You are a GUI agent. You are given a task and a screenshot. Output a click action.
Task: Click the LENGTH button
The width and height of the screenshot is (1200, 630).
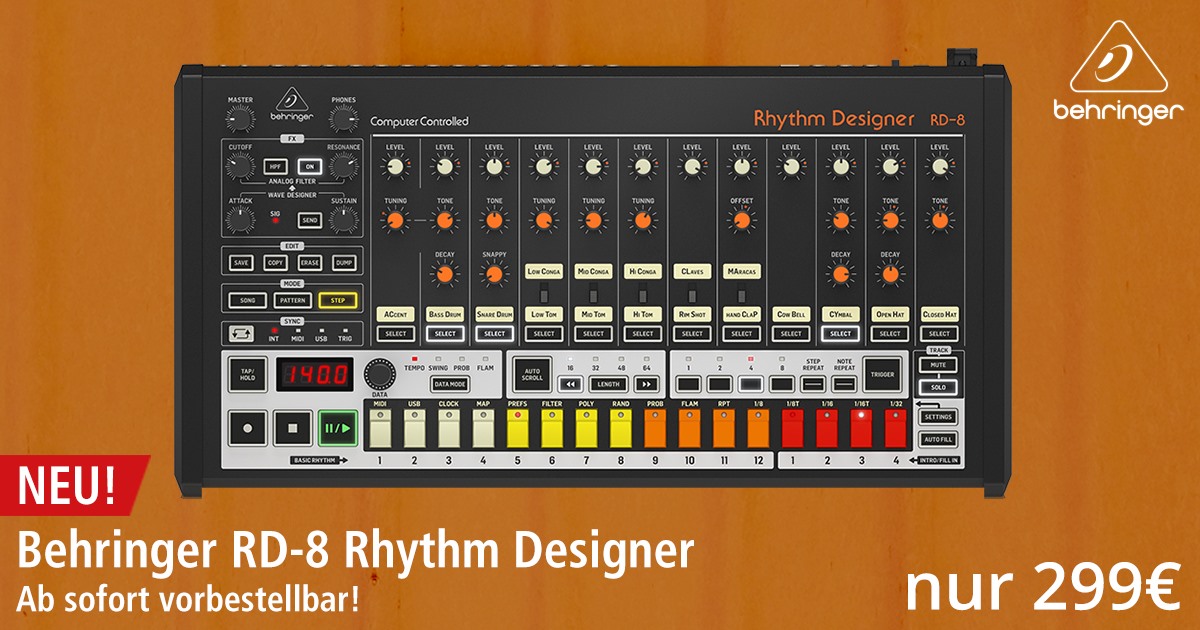coord(609,383)
